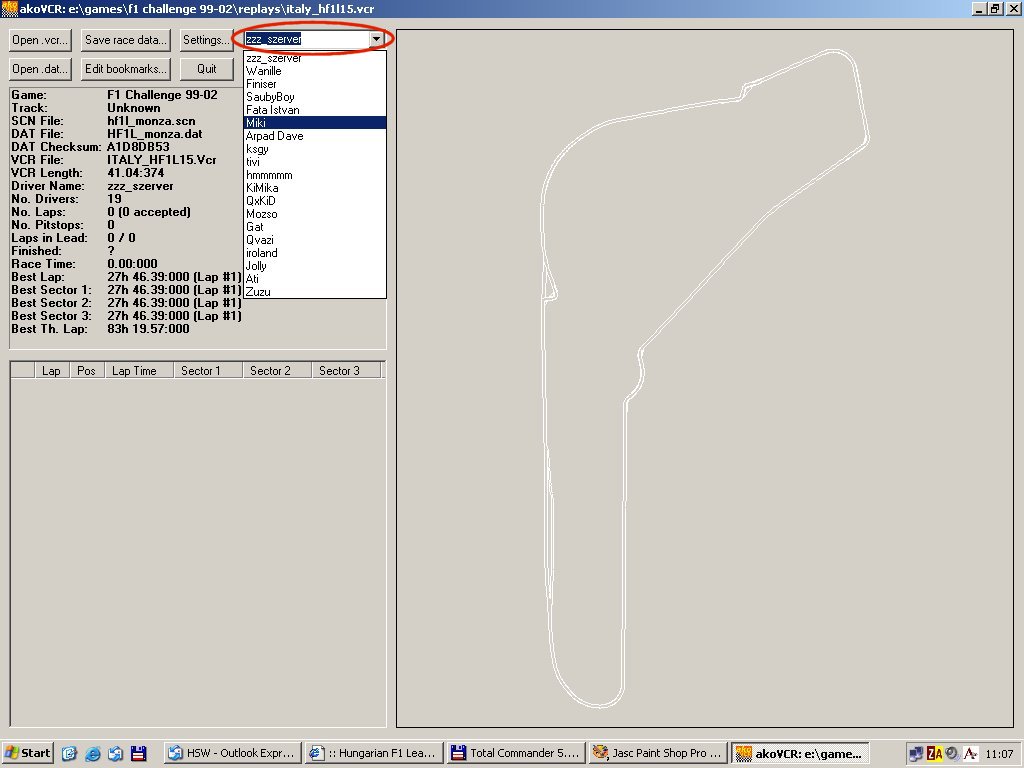Click the VCR Length value 41.04:374

click(x=136, y=173)
